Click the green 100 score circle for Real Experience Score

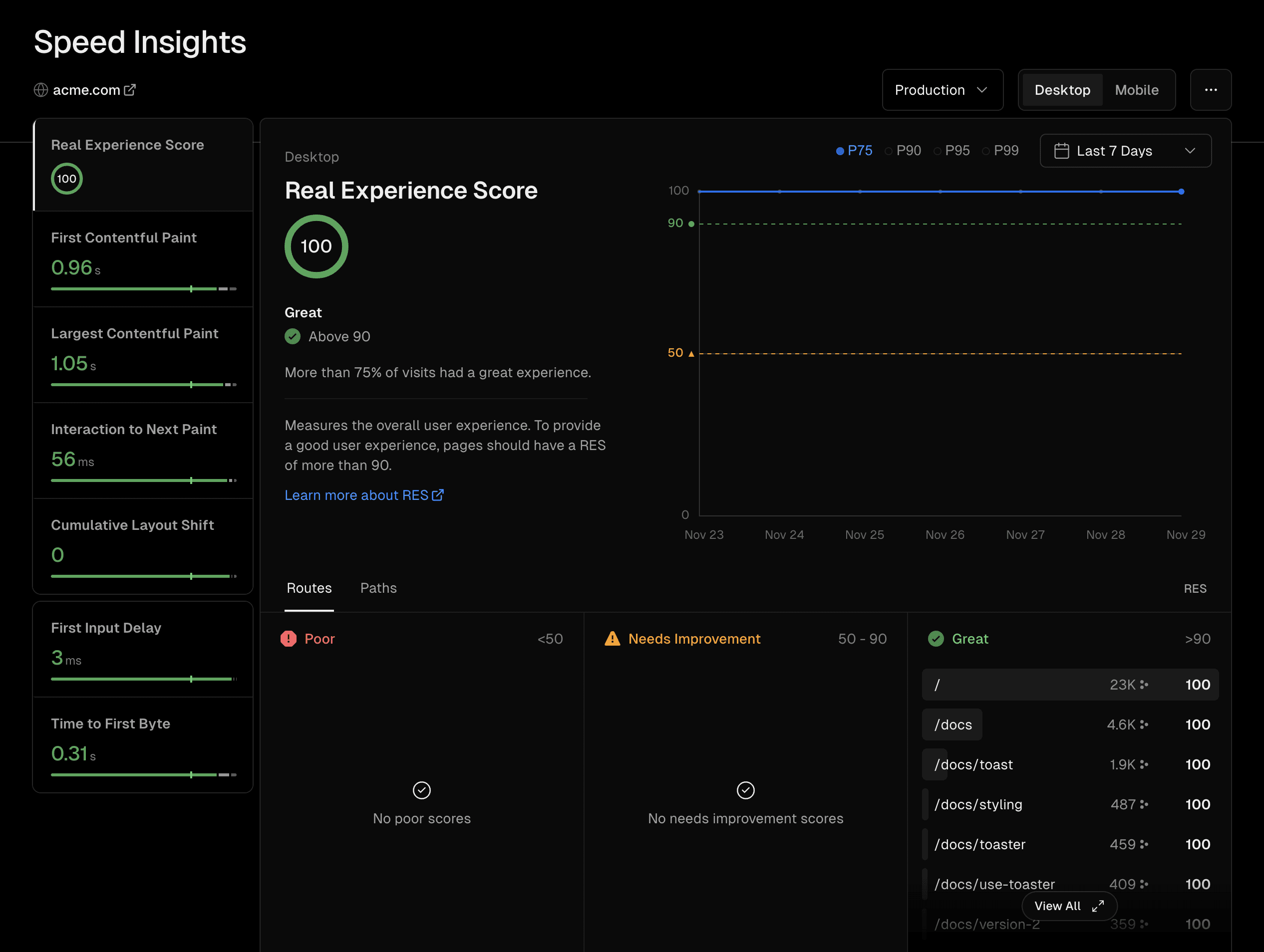coord(316,246)
